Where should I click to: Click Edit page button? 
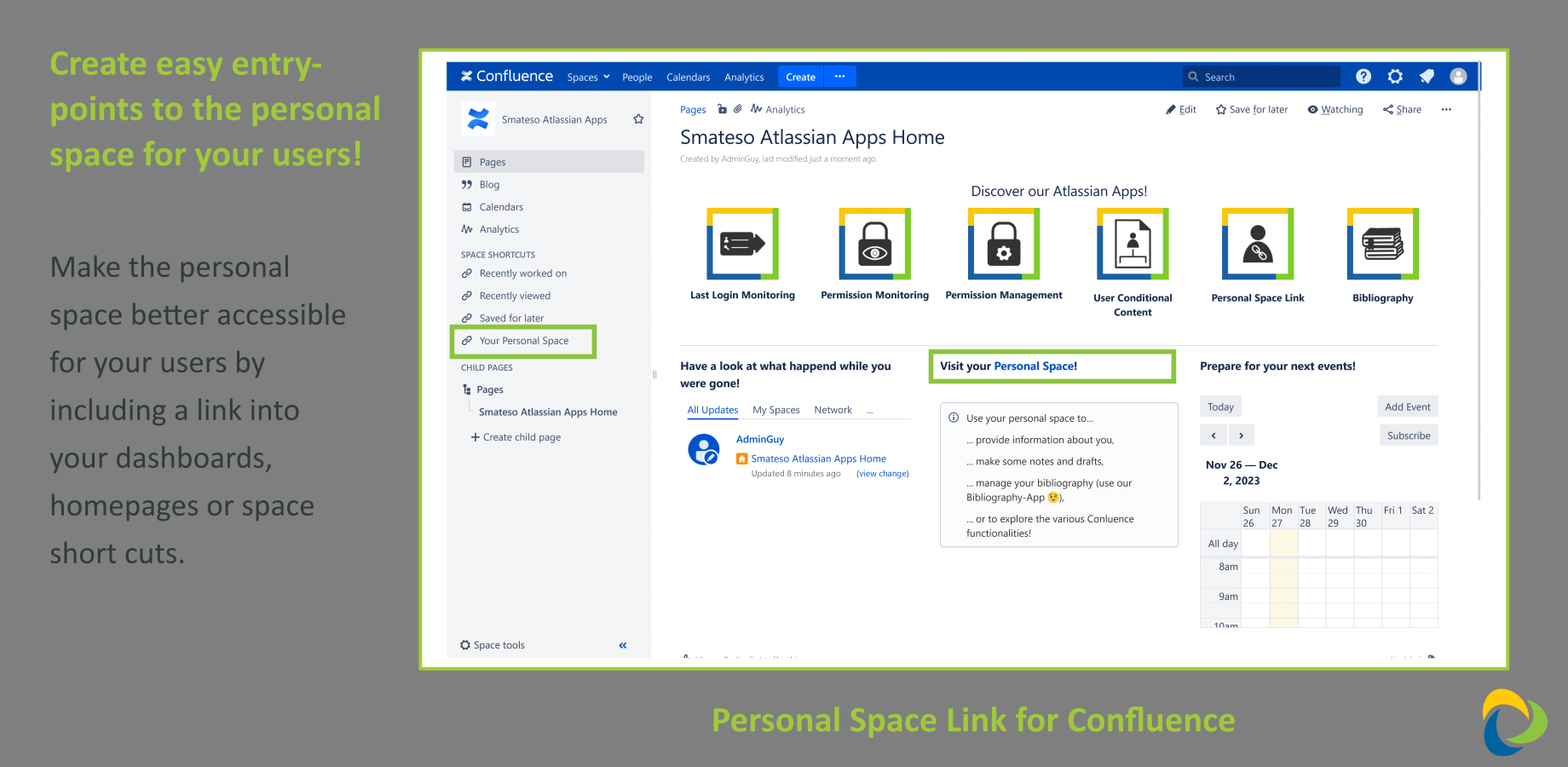coord(1181,110)
